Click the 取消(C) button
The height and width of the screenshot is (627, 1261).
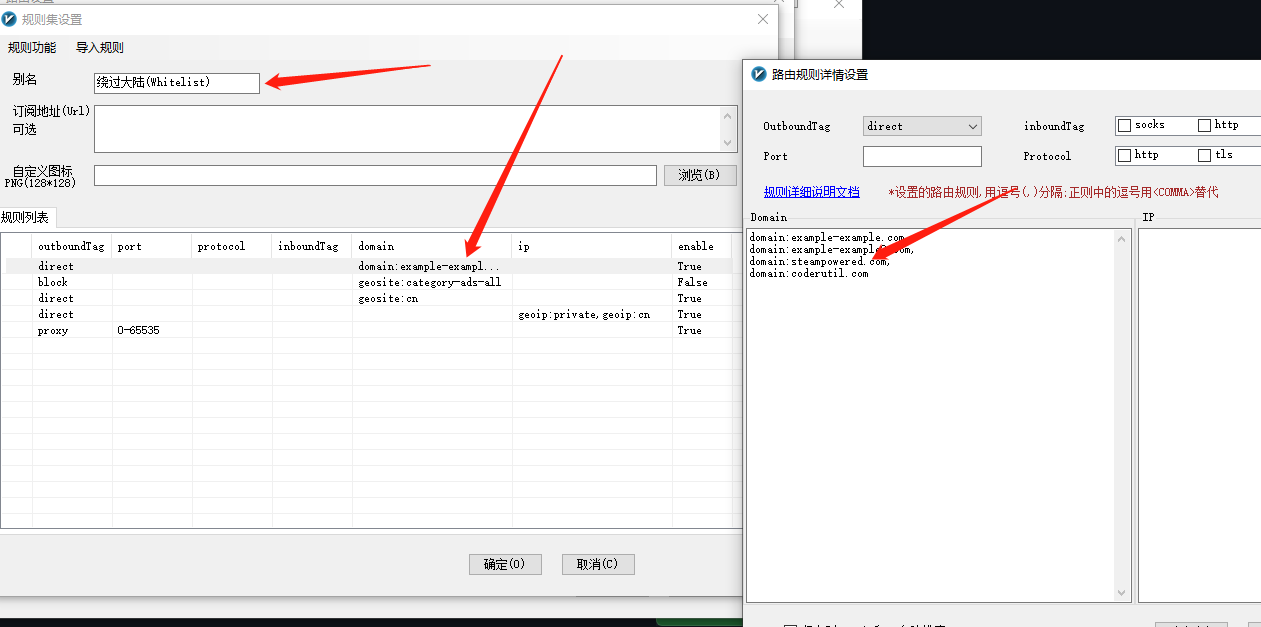point(597,563)
